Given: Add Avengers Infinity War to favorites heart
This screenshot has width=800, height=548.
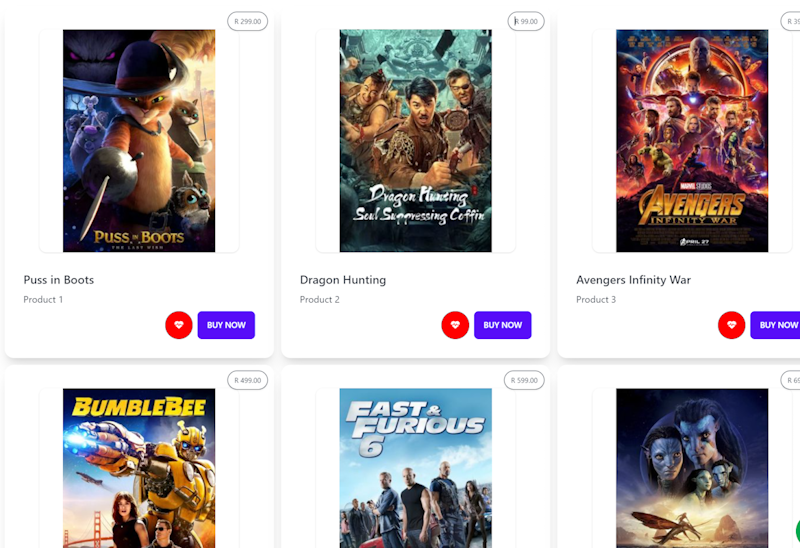Looking at the screenshot, I should click(x=732, y=325).
